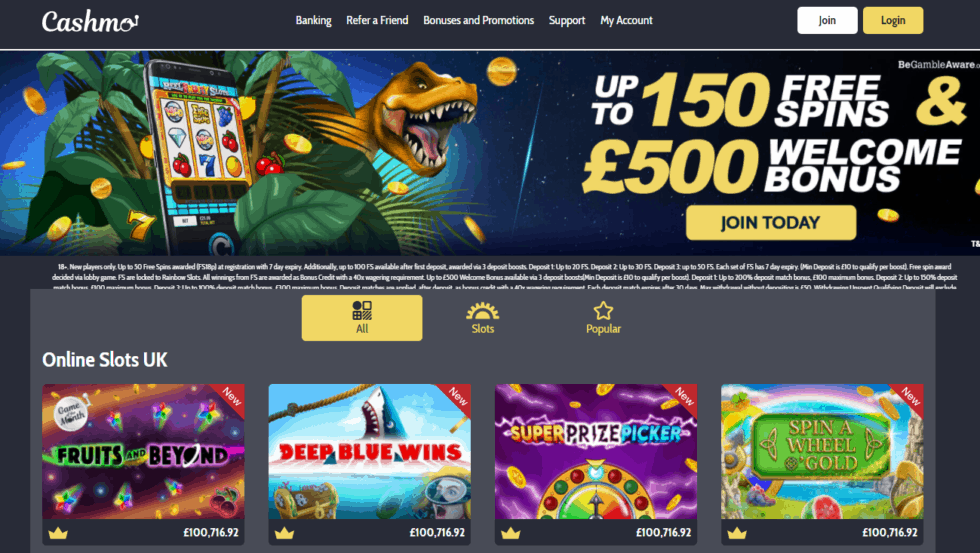Open the Banking menu item
Screen dimensions: 980x553
(314, 21)
